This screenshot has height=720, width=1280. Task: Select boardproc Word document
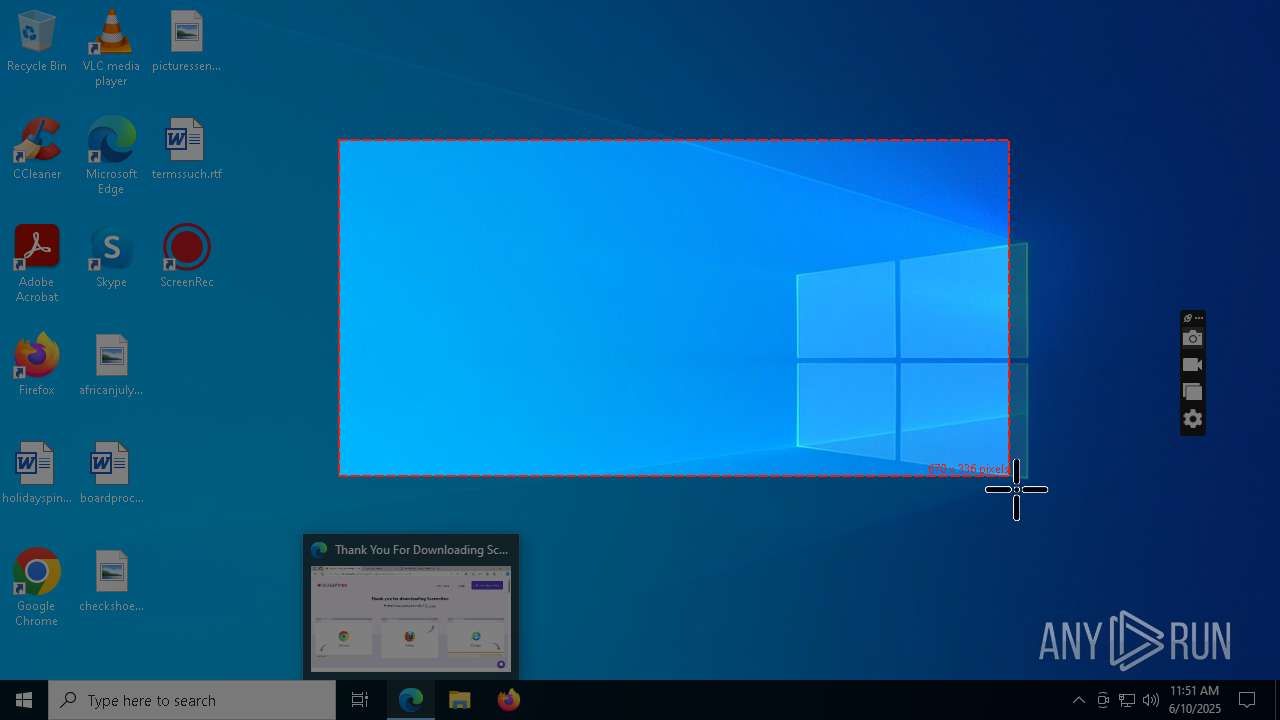click(x=111, y=474)
